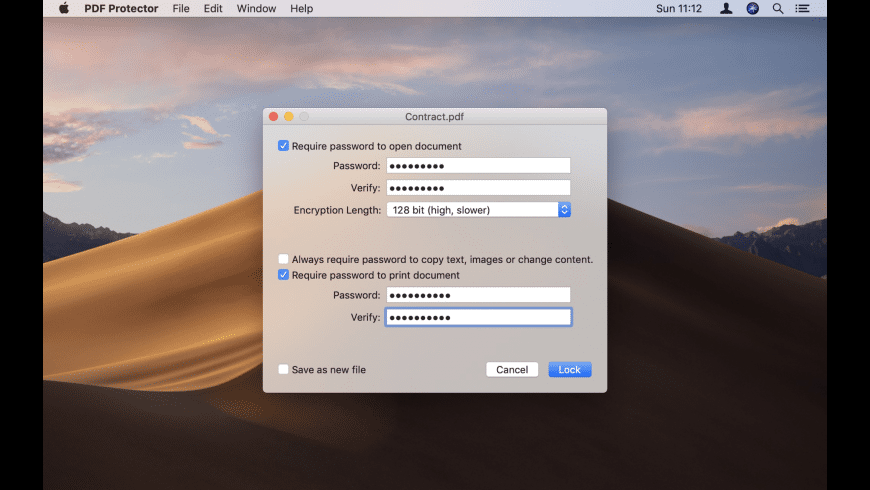Image resolution: width=870 pixels, height=490 pixels.
Task: Click the print Verify field
Action: click(478, 317)
